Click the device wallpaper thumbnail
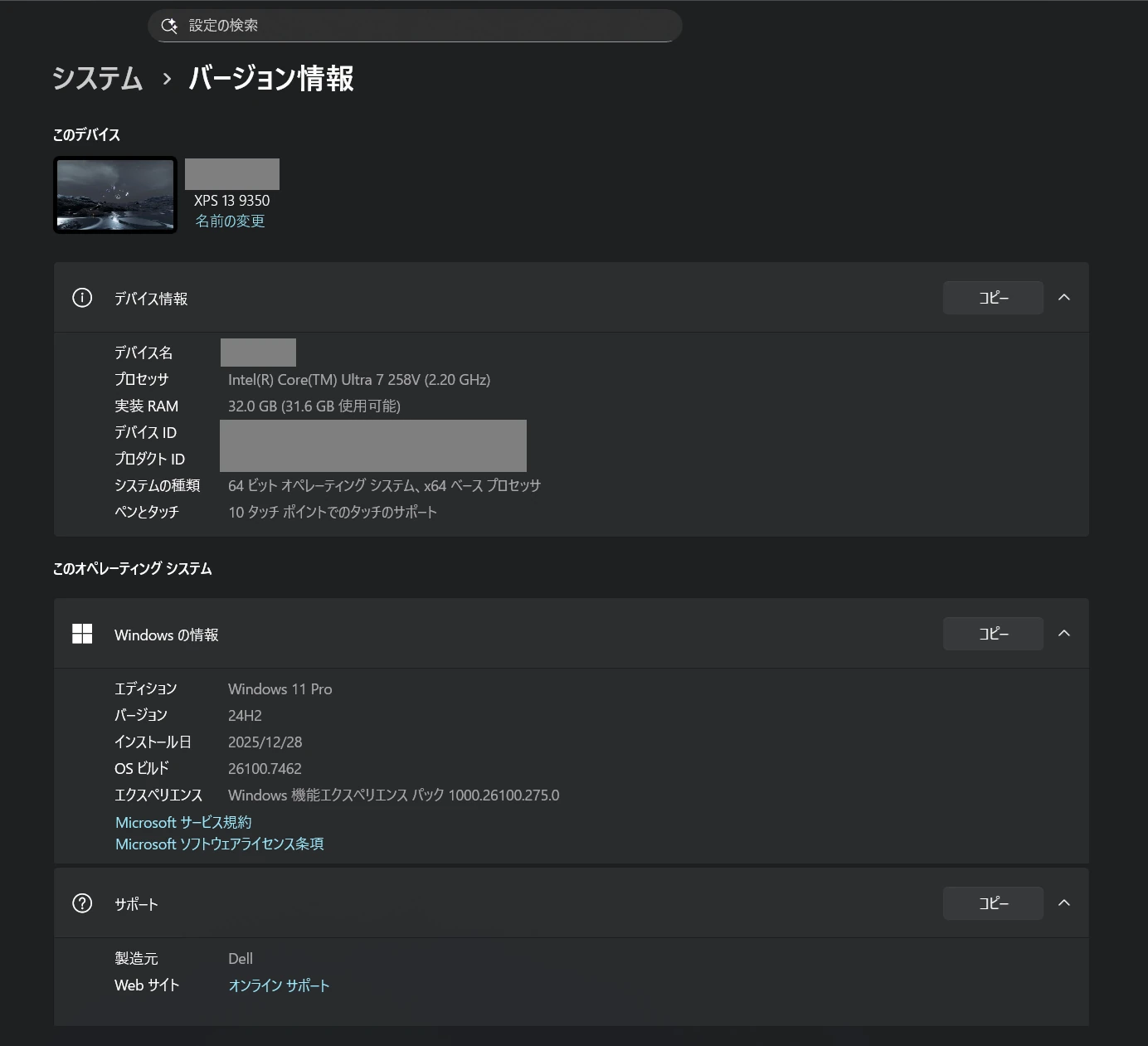This screenshot has width=1148, height=1046. pos(115,195)
